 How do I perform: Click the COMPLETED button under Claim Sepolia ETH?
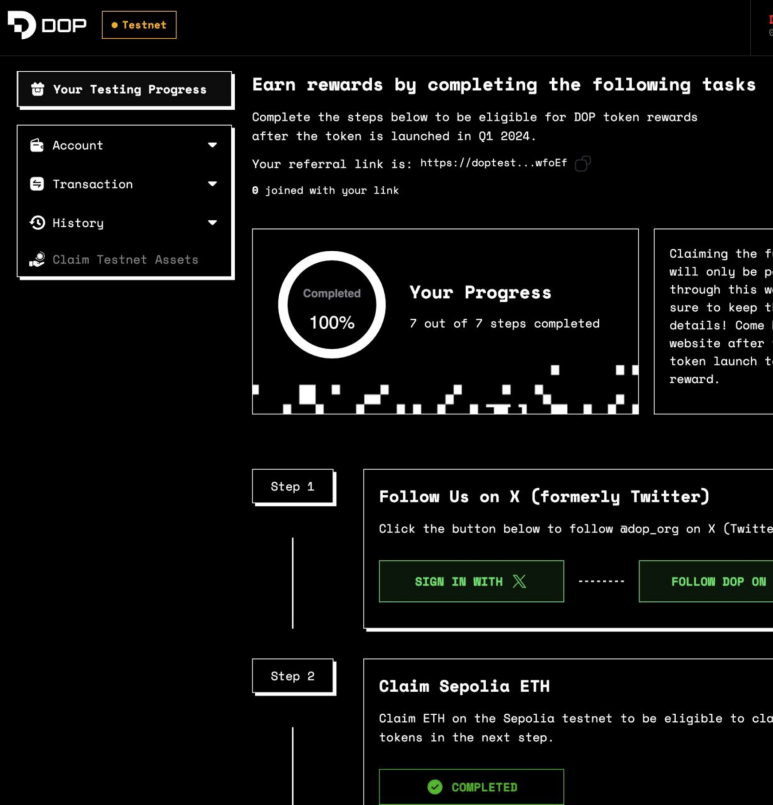tap(471, 787)
